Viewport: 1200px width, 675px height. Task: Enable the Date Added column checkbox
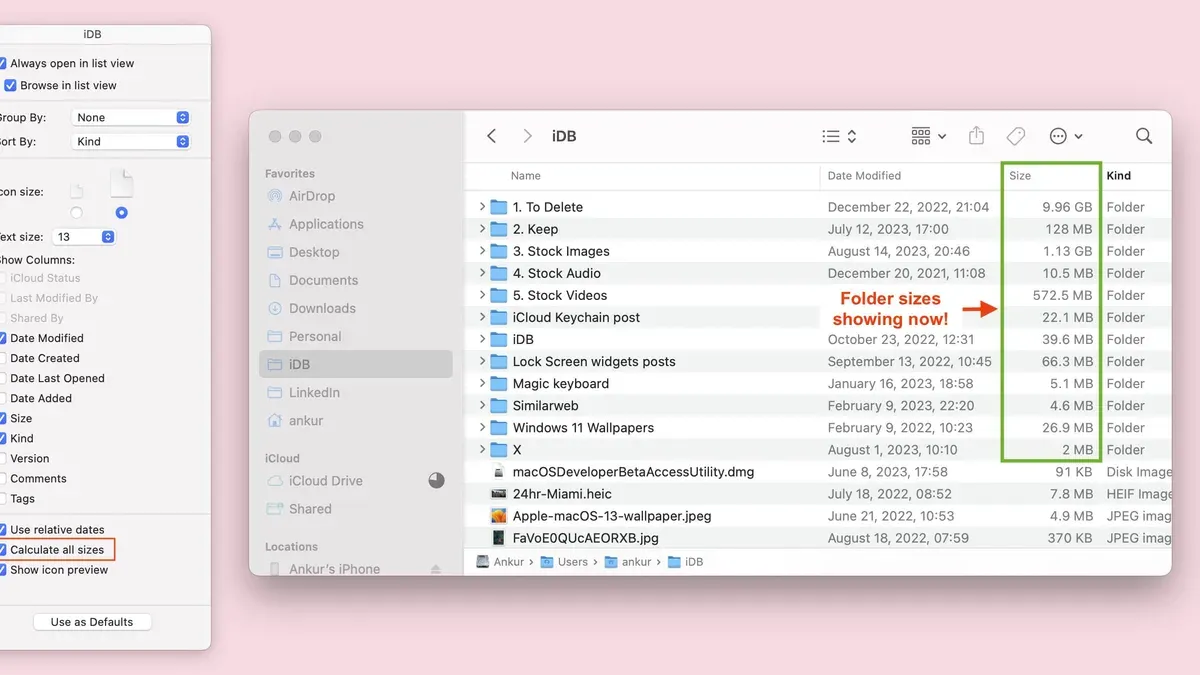[x=3, y=398]
